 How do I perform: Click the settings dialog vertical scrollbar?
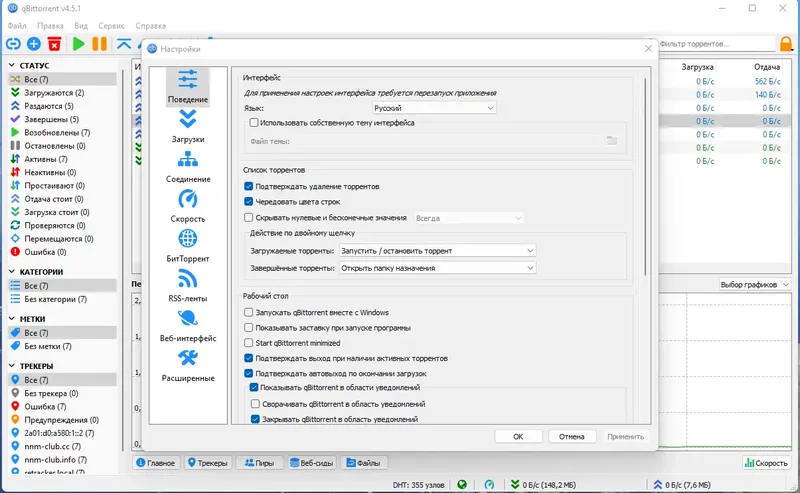click(x=645, y=177)
